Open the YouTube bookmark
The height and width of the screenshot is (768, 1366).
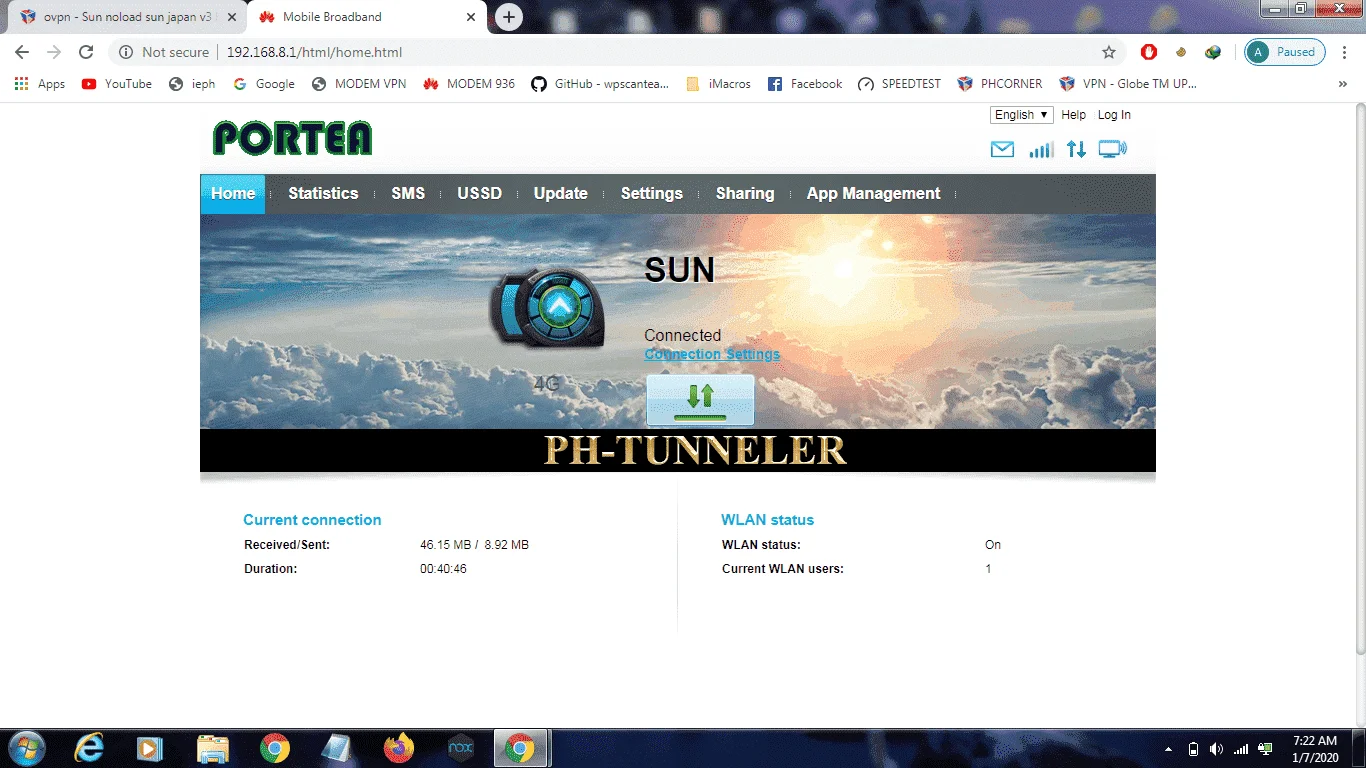[x=117, y=84]
